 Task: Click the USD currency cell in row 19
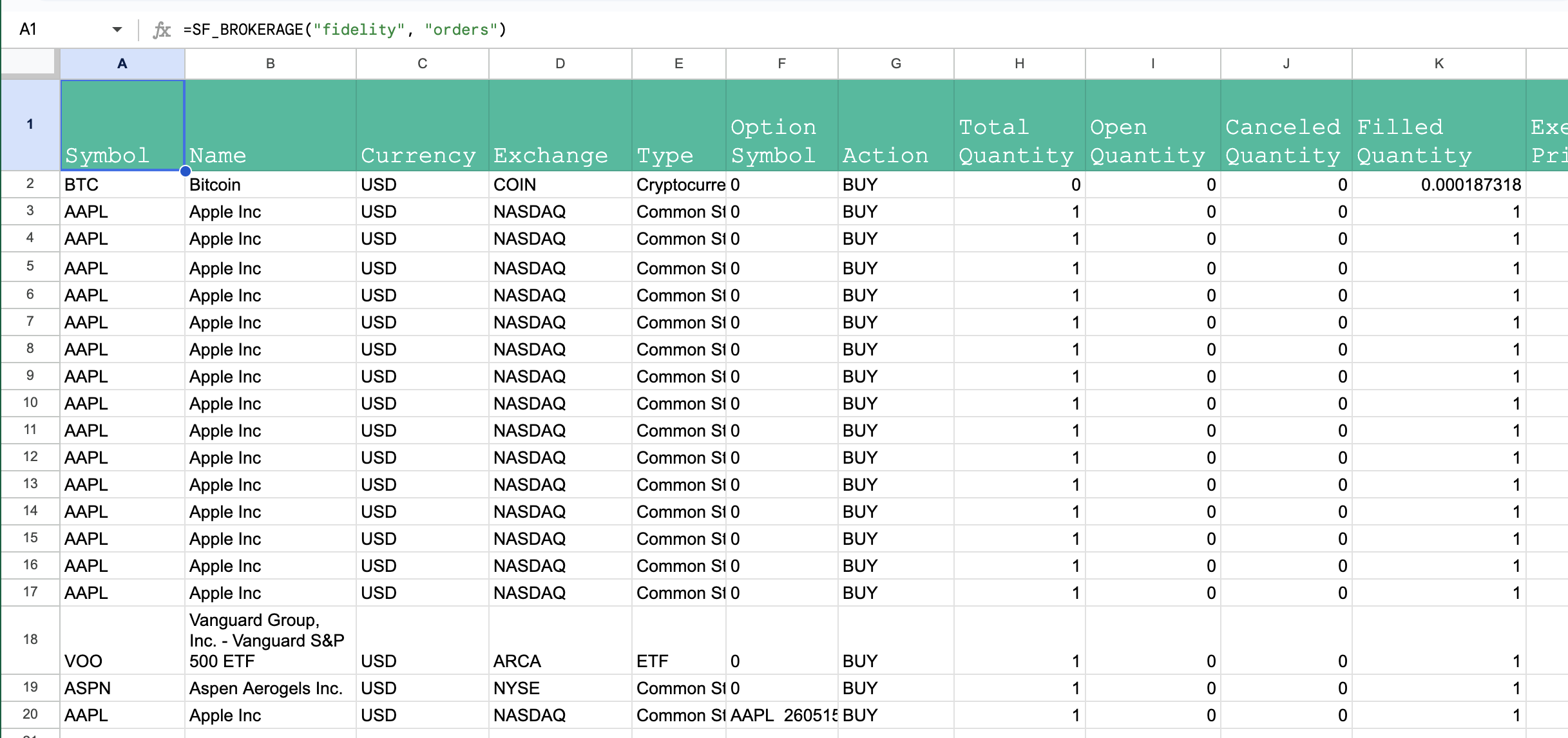tap(423, 688)
